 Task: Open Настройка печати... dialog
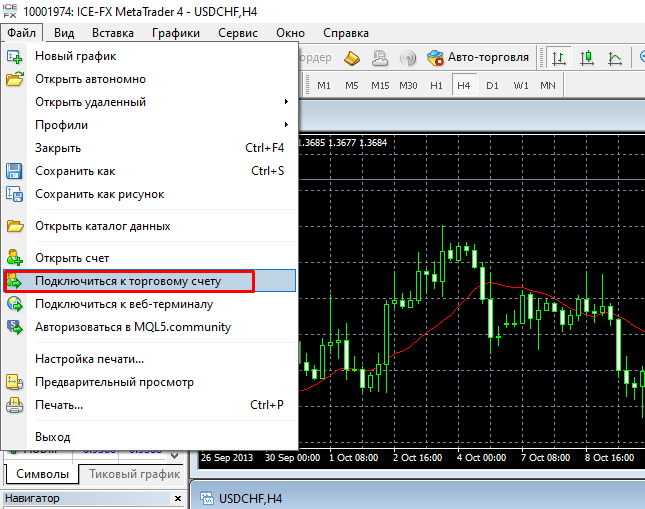tap(150, 359)
